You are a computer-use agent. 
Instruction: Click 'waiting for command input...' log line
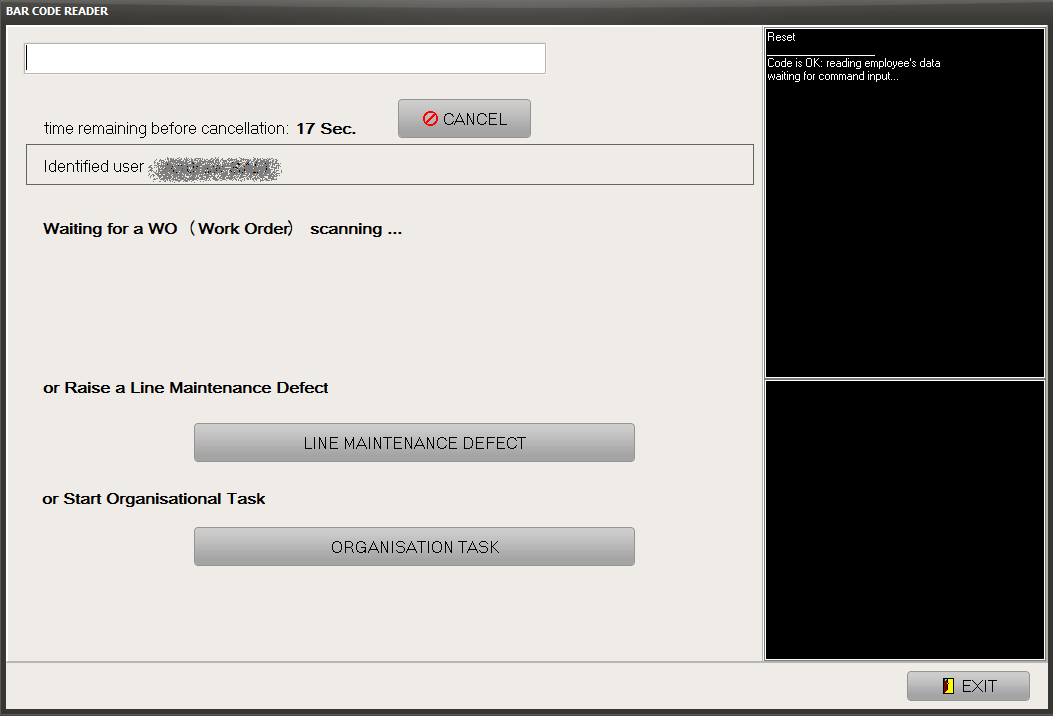pyautogui.click(x=833, y=76)
